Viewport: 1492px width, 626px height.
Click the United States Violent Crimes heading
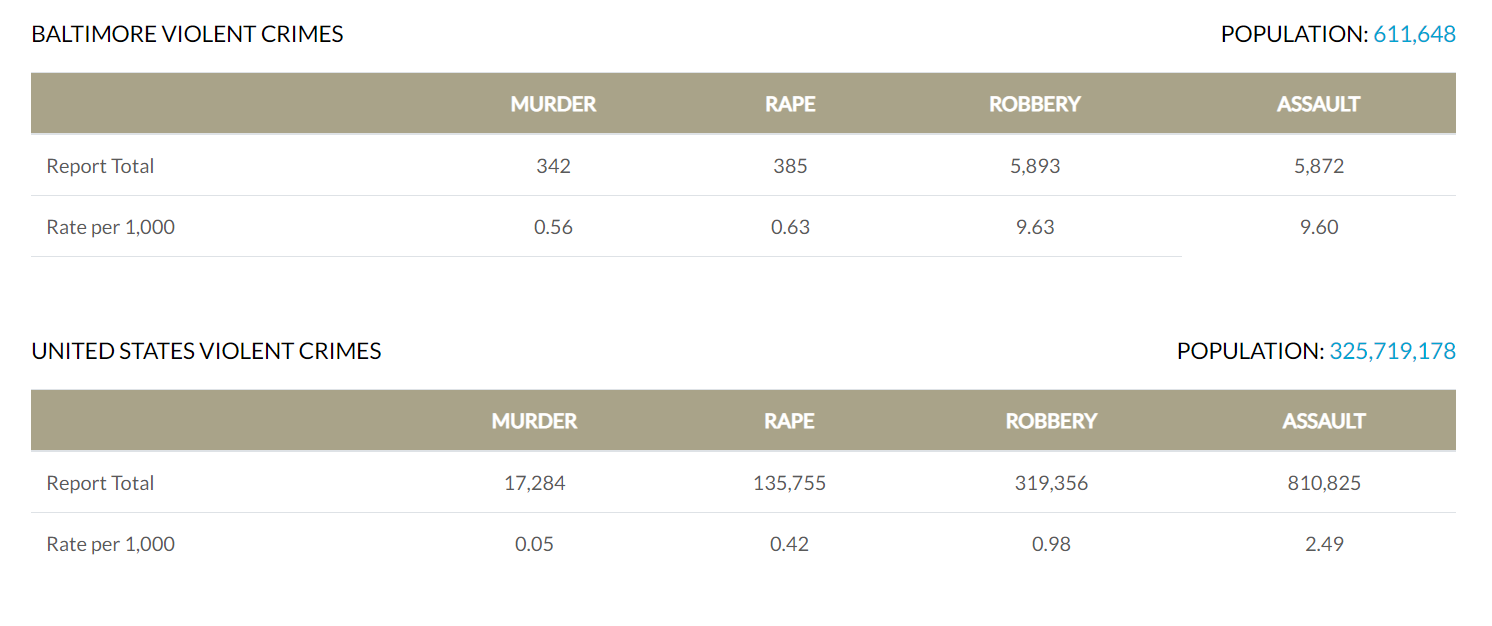pos(206,351)
